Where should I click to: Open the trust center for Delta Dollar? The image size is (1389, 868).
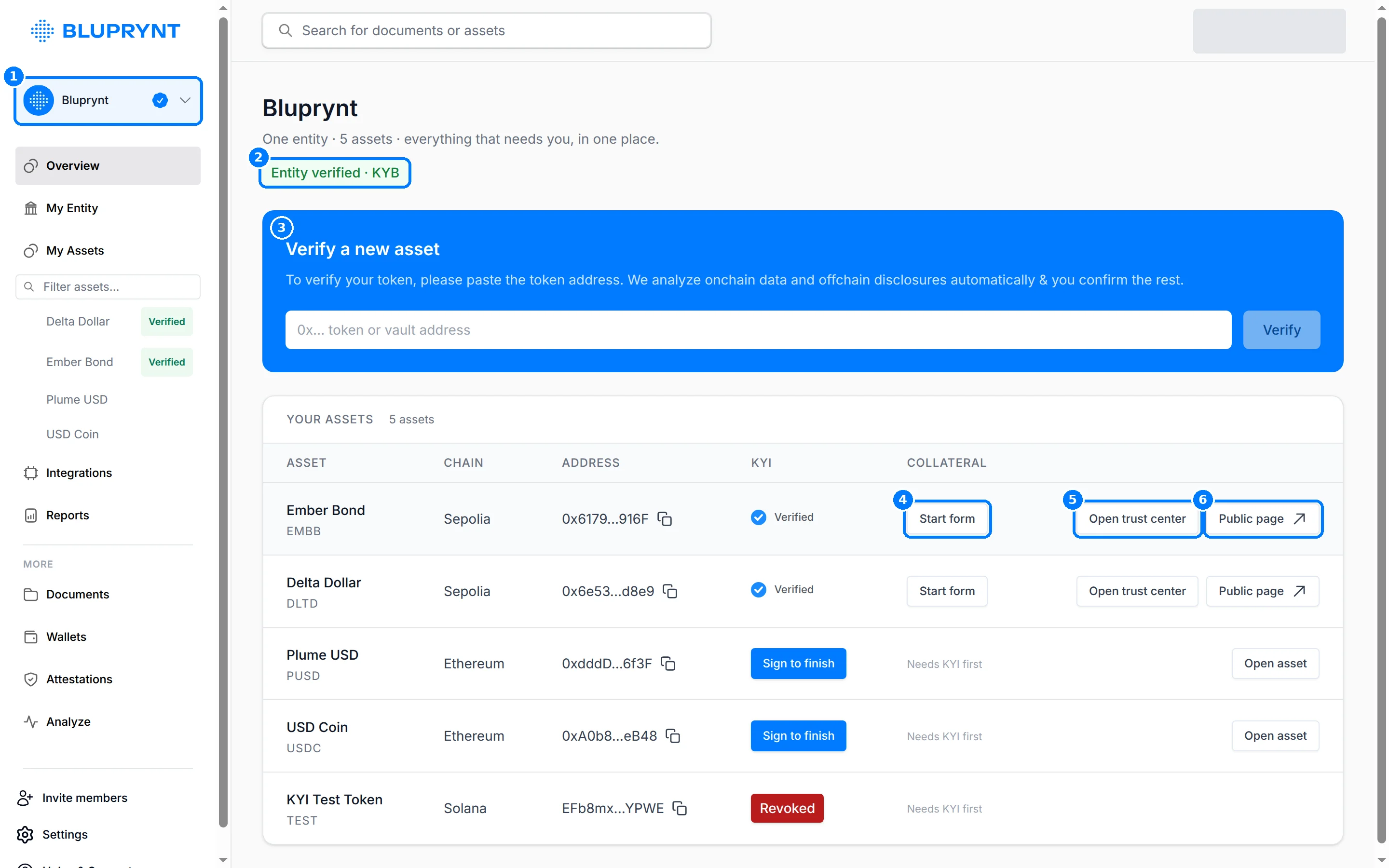(1137, 591)
